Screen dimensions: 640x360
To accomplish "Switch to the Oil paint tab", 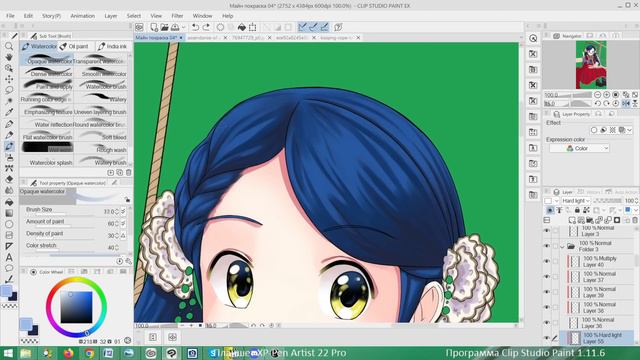I will click(75, 47).
